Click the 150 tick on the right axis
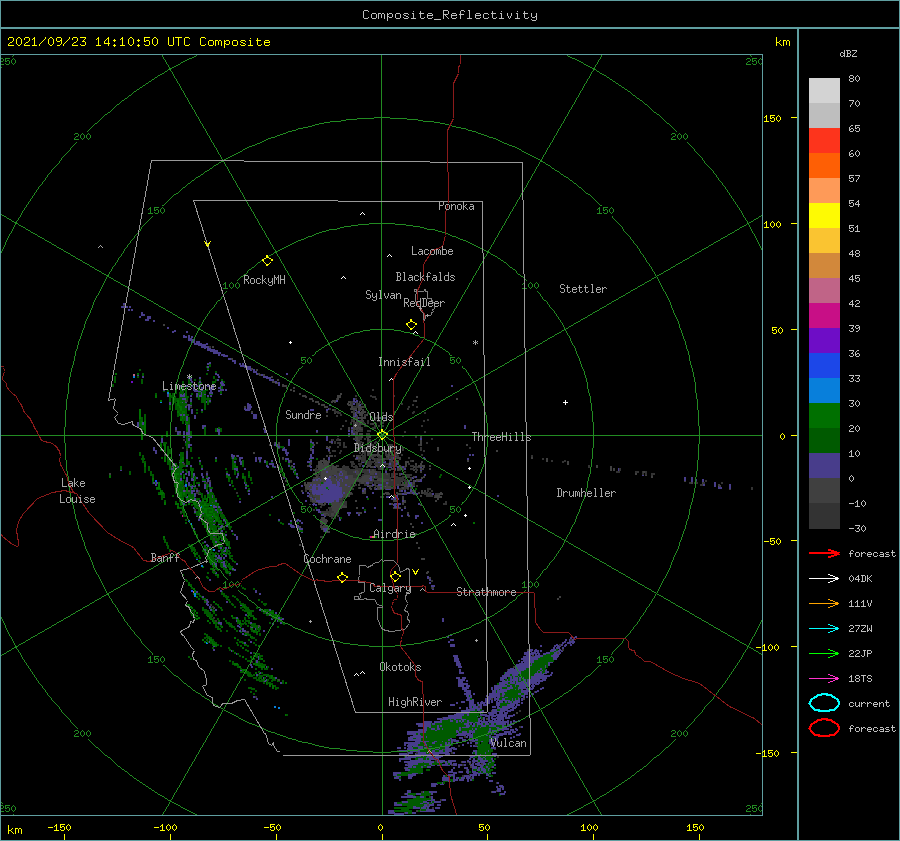 pyautogui.click(x=773, y=118)
